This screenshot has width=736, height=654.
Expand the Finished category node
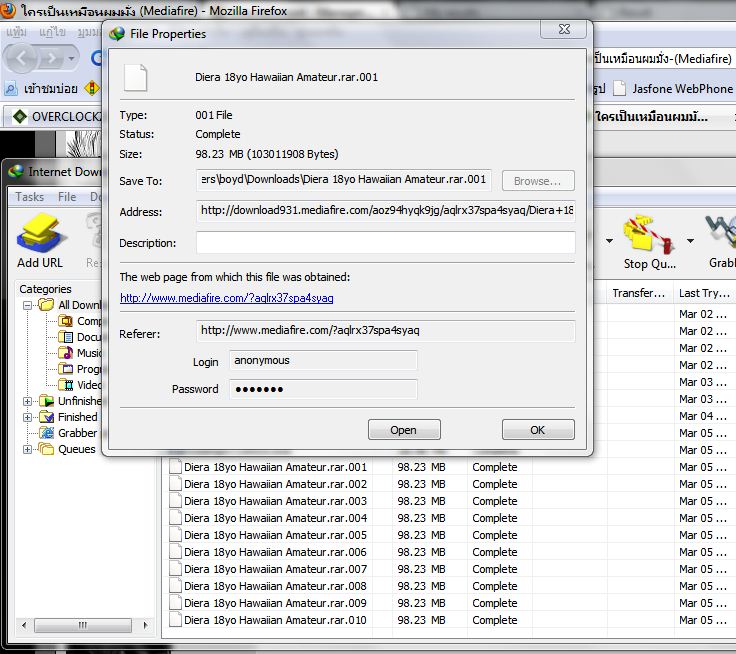pos(27,417)
